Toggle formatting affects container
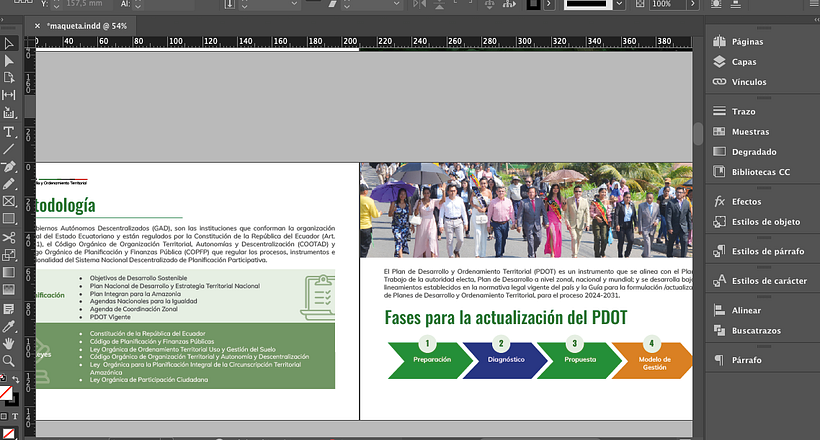This screenshot has height=440, width=820. click(4, 416)
